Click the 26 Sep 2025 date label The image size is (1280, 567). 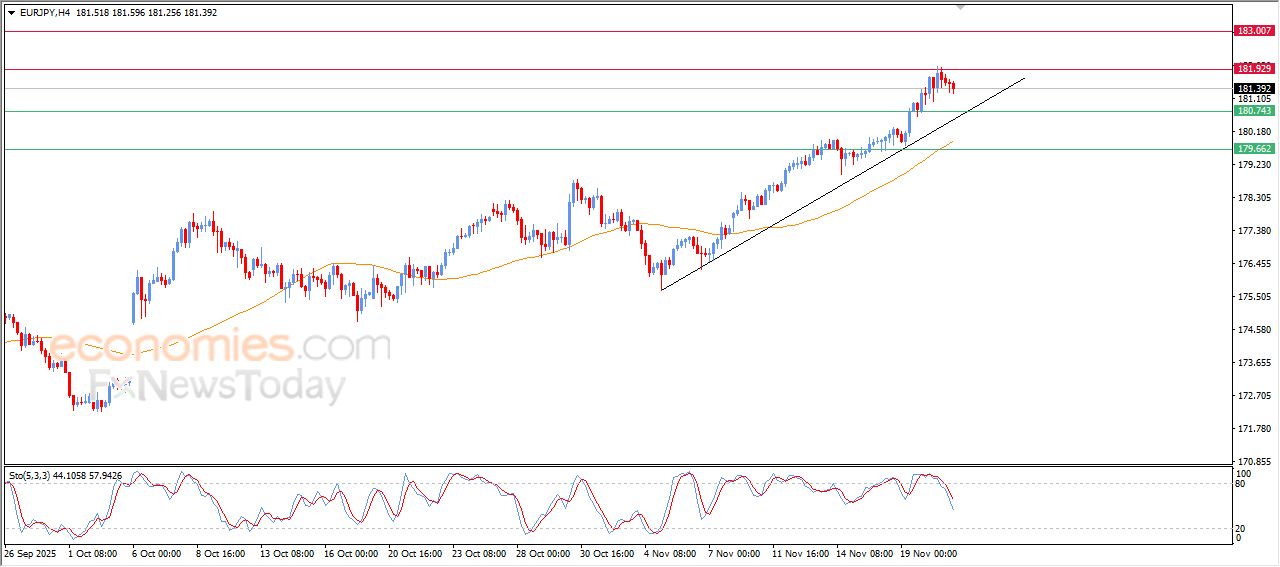click(x=30, y=553)
